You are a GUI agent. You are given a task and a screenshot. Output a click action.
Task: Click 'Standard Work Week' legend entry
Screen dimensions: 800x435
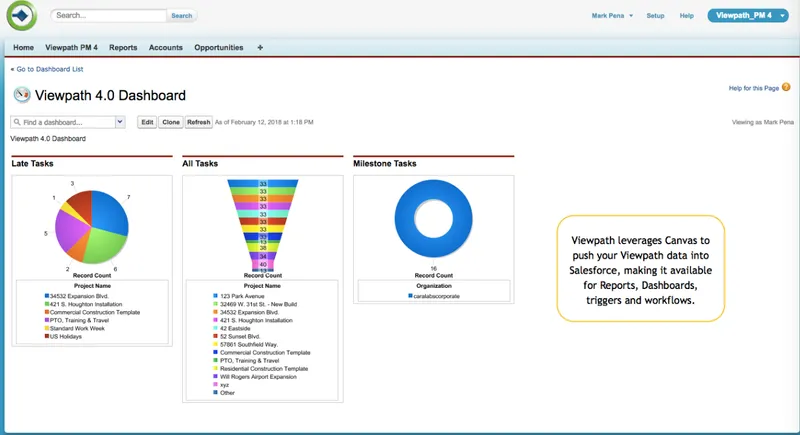(x=77, y=328)
